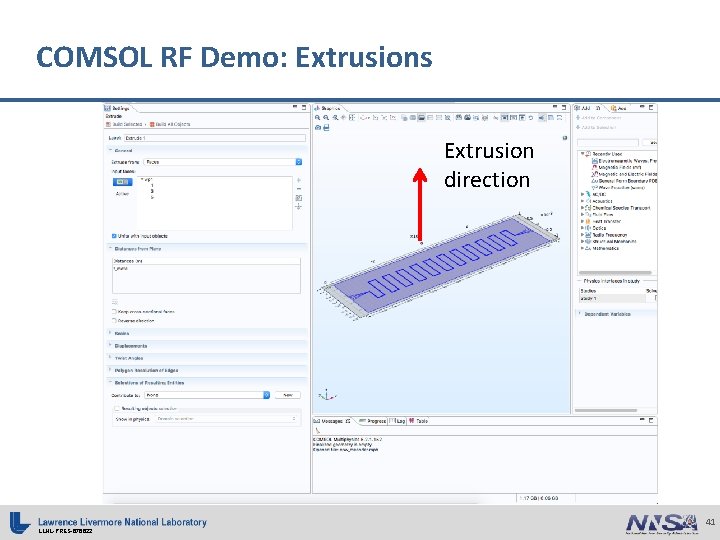Go to the ZX view in Graphics toolbar
The image size is (720, 540).
[x=393, y=118]
